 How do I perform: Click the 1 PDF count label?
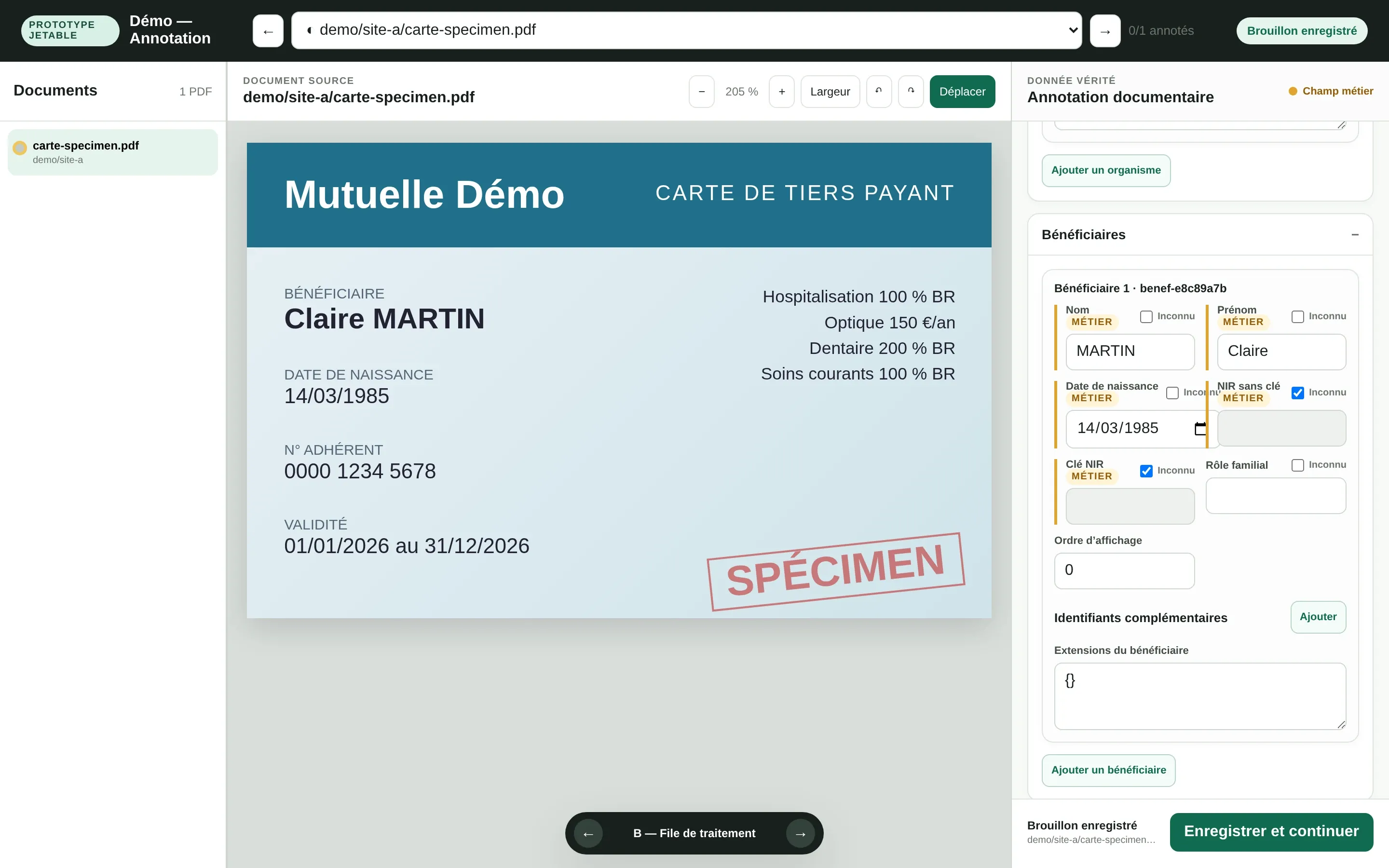[195, 92]
